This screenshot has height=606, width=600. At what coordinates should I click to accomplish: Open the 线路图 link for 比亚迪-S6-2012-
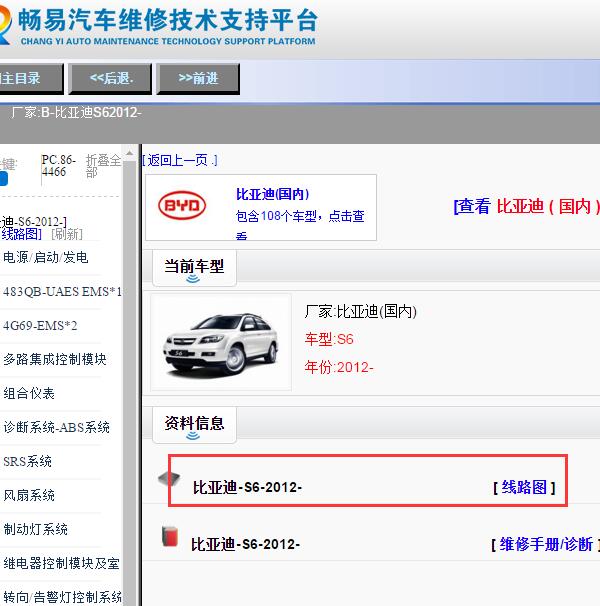(524, 487)
